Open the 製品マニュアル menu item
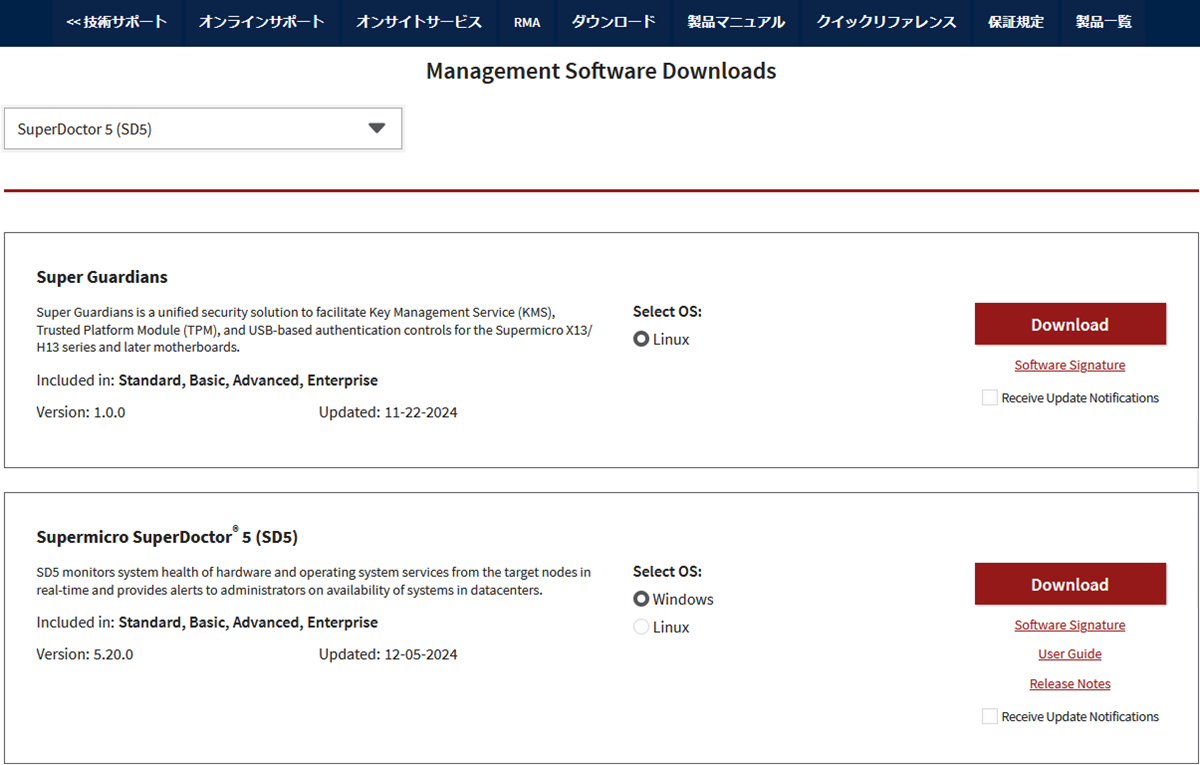Screen dimensions: 1200x765 tap(736, 22)
